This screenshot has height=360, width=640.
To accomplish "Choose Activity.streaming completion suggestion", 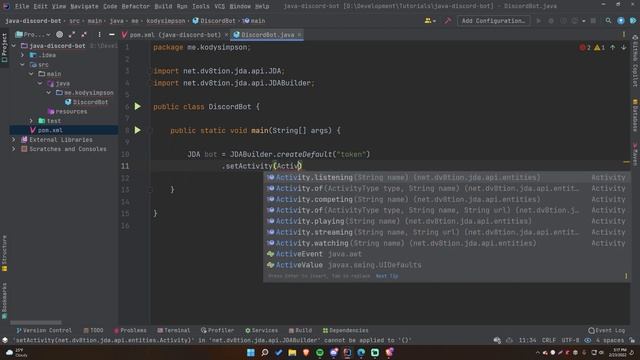I will pos(447,232).
